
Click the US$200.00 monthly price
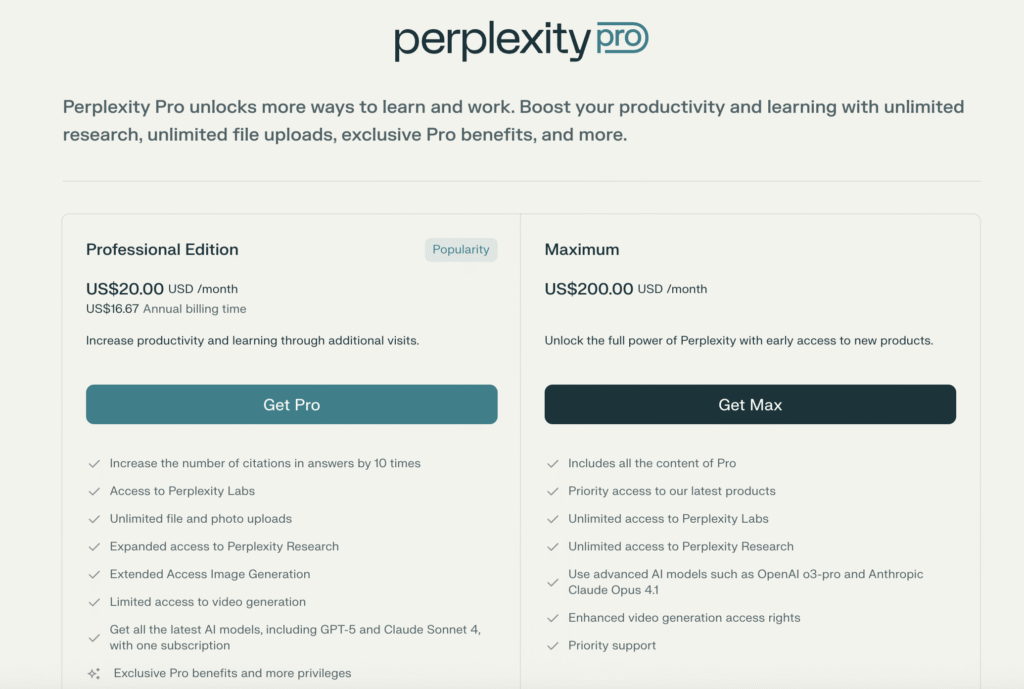tap(589, 289)
